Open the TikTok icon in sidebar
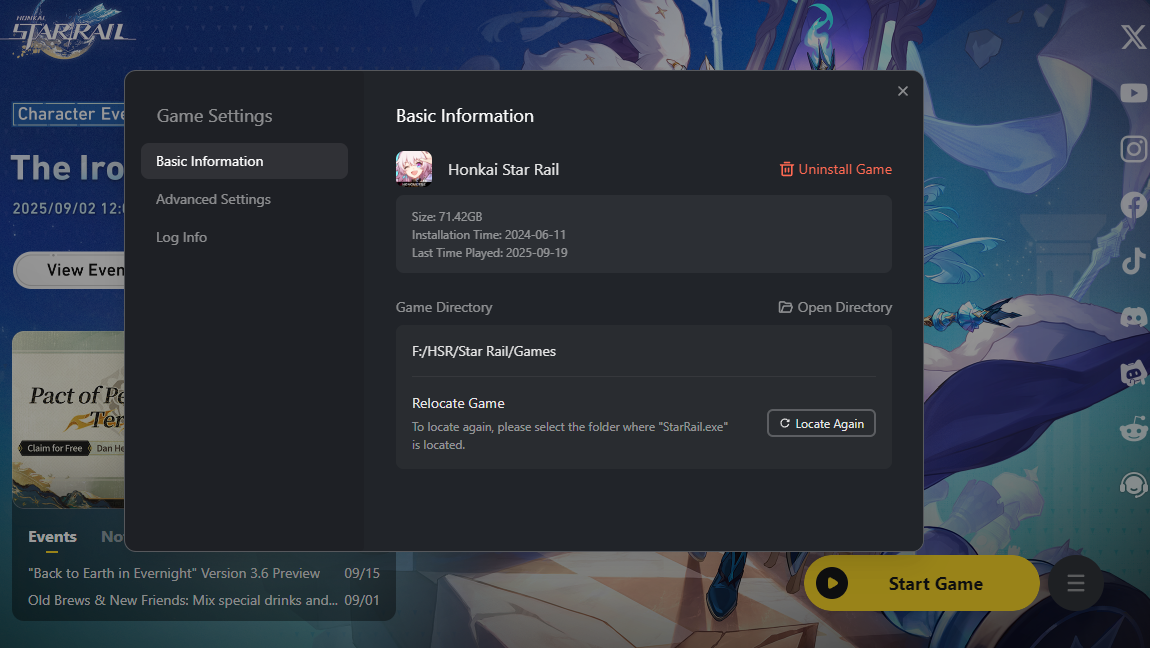 (1133, 261)
